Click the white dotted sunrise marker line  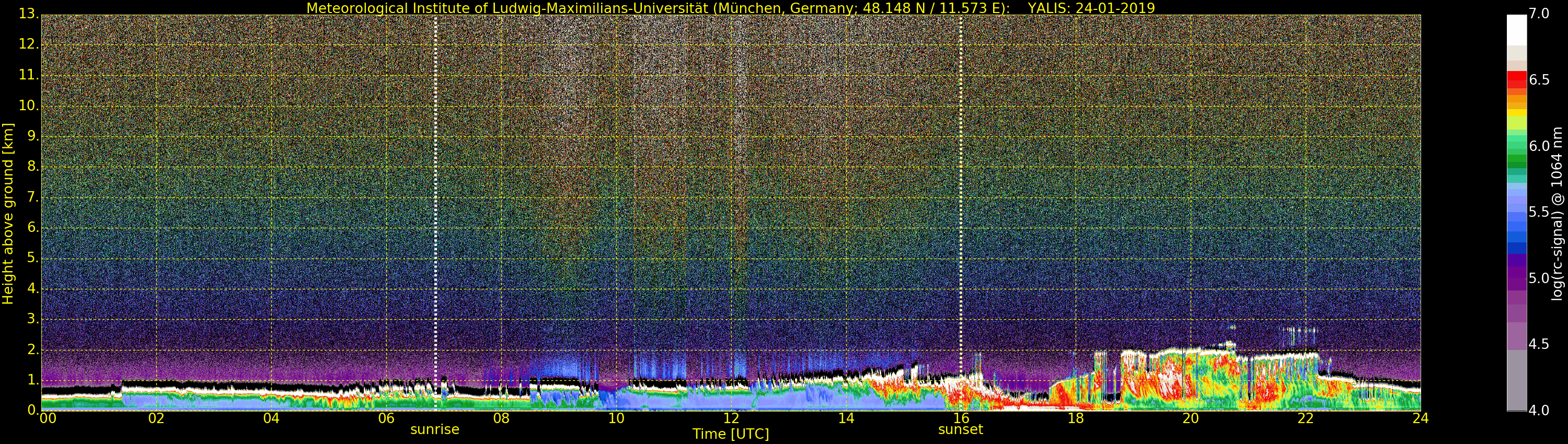[436, 213]
